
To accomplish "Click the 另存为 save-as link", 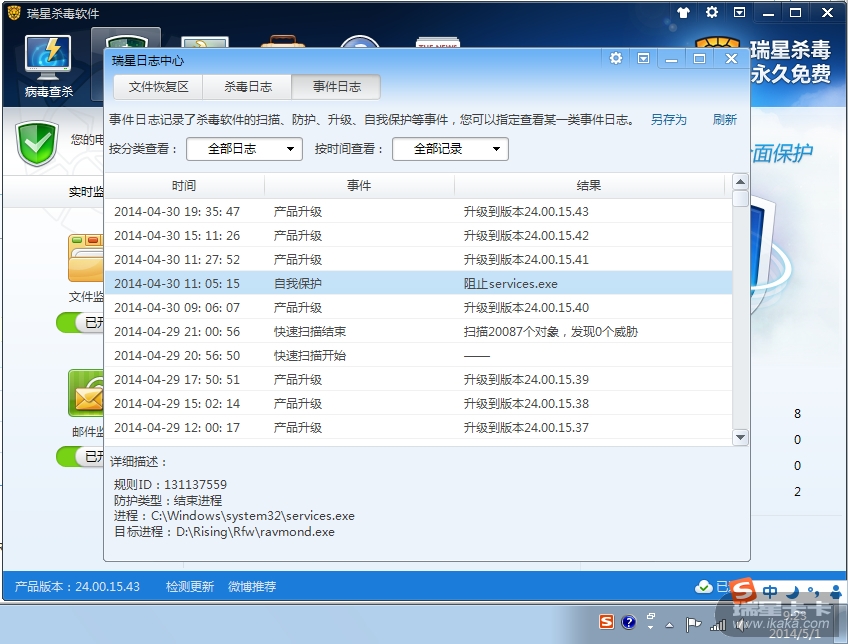I will pos(669,120).
